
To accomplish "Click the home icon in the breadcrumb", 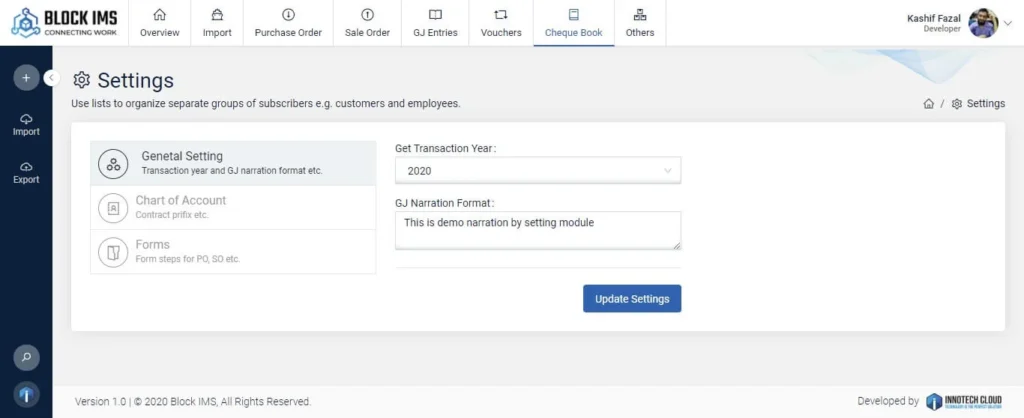I will point(928,104).
